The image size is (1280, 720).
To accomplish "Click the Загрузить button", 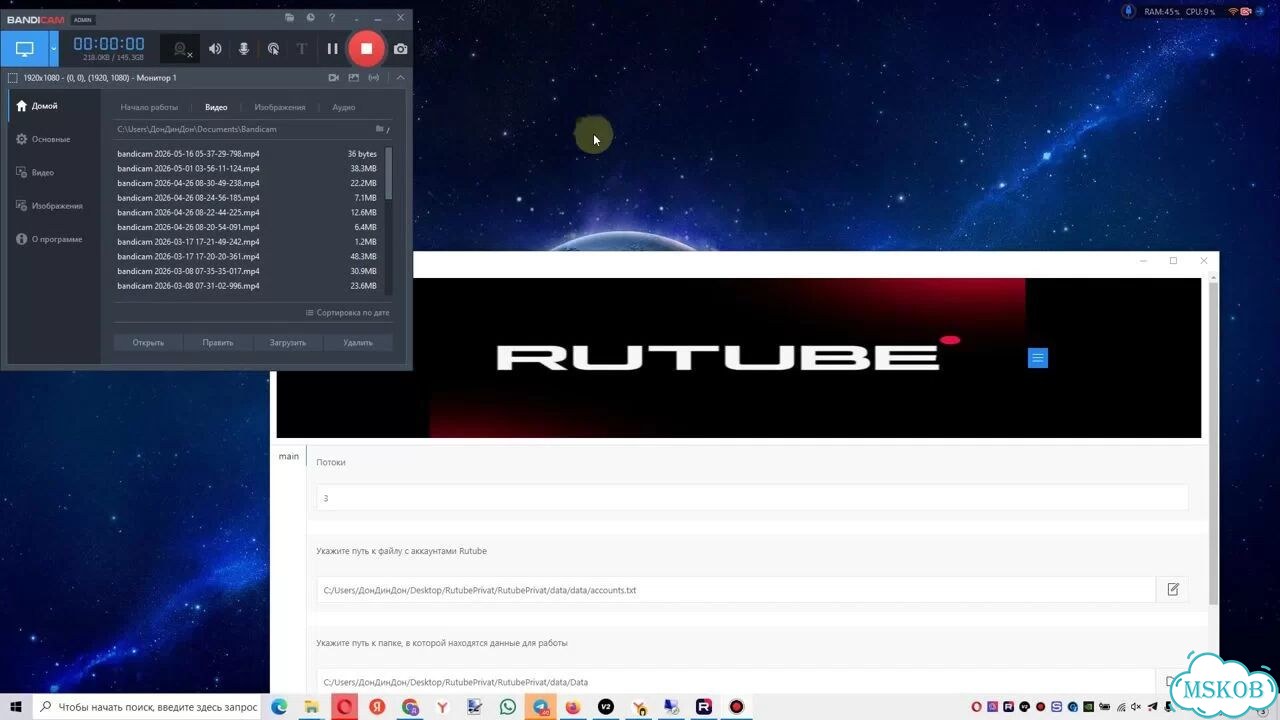I will [288, 343].
